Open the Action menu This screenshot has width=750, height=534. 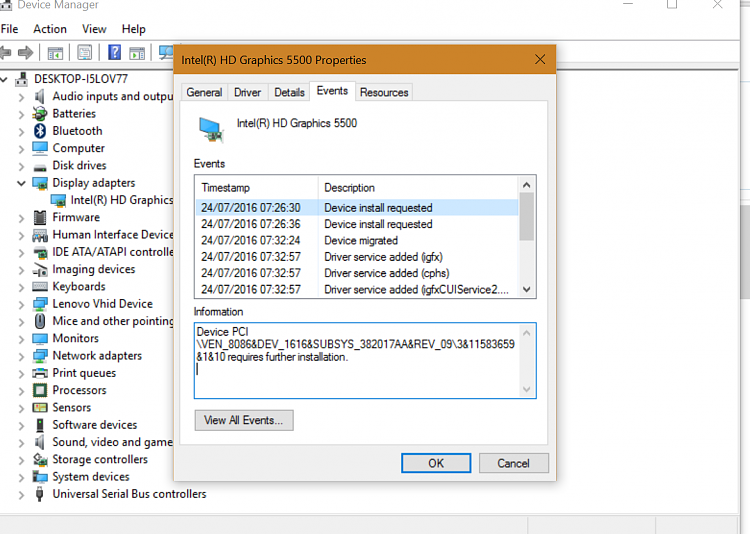coord(50,29)
